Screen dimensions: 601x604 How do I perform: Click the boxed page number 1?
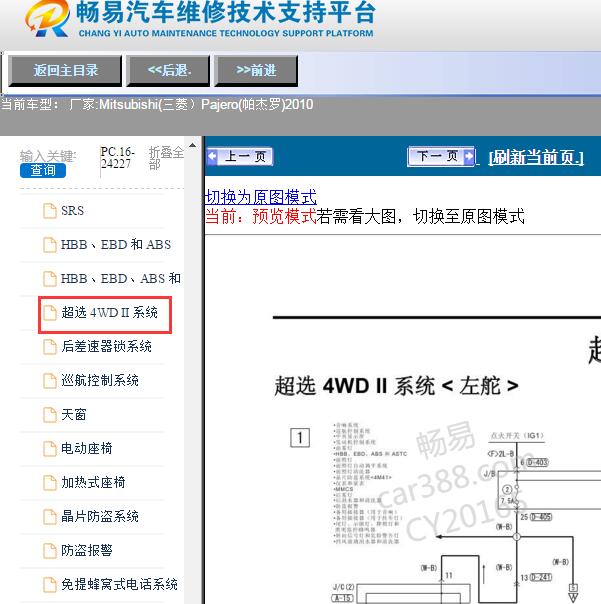[x=300, y=438]
